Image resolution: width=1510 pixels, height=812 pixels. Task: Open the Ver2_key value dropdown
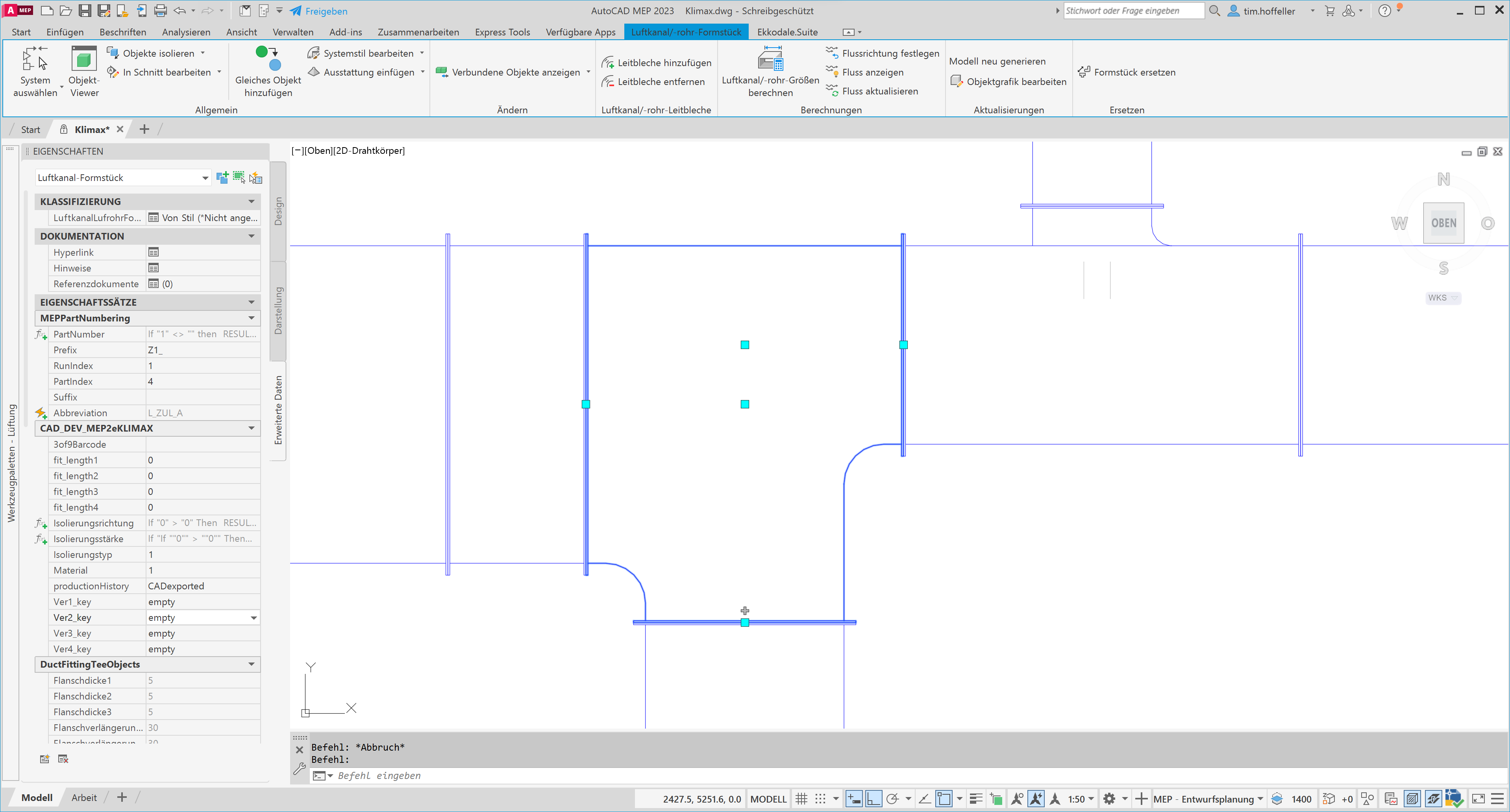[254, 618]
